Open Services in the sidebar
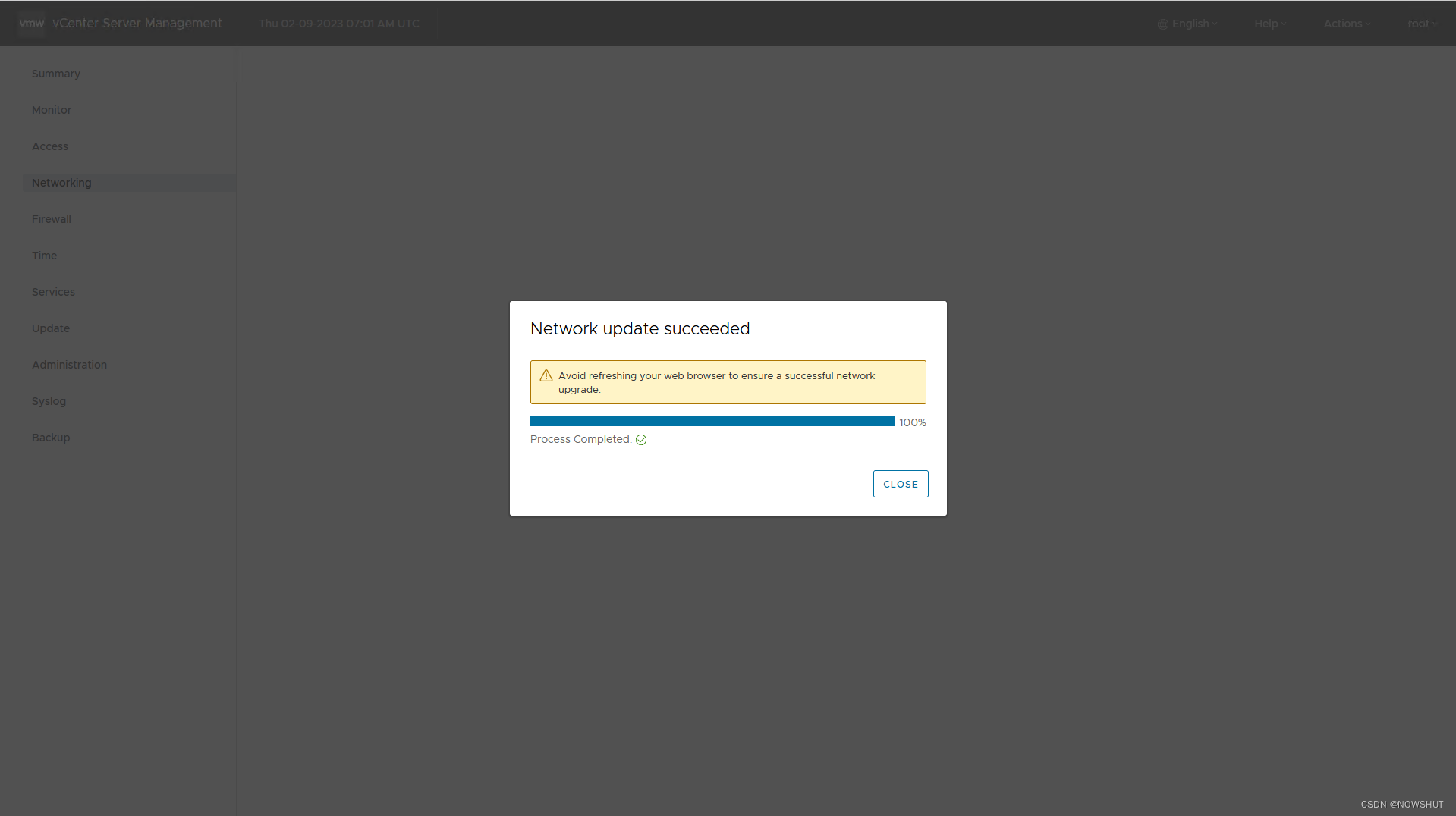 [x=53, y=292]
